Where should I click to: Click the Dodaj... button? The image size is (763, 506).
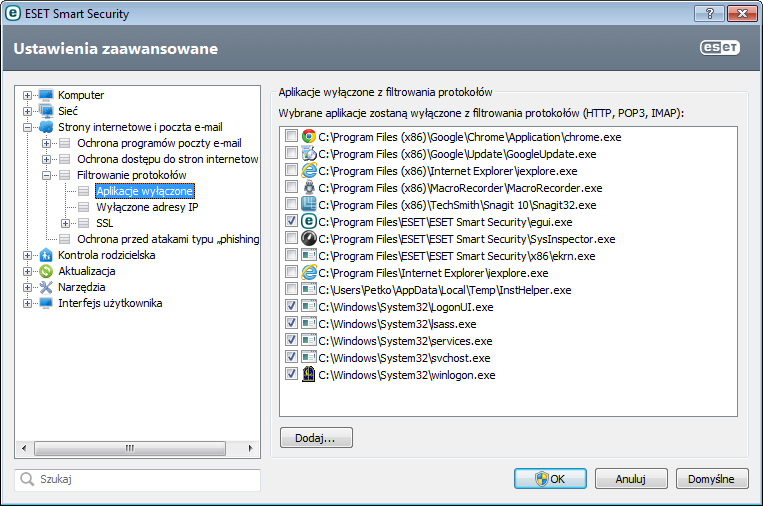(x=316, y=438)
